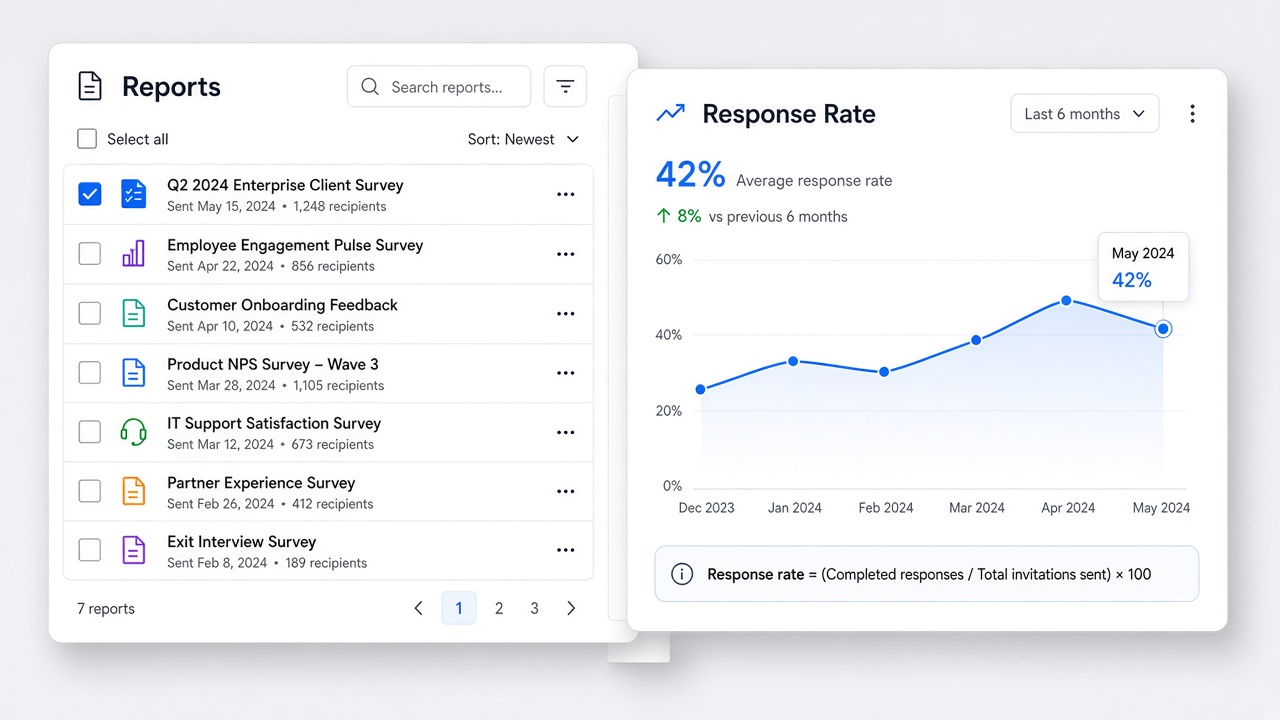Check the Employee Engagement Pulse Survey checkbox
This screenshot has width=1280, height=720.
[x=90, y=254]
